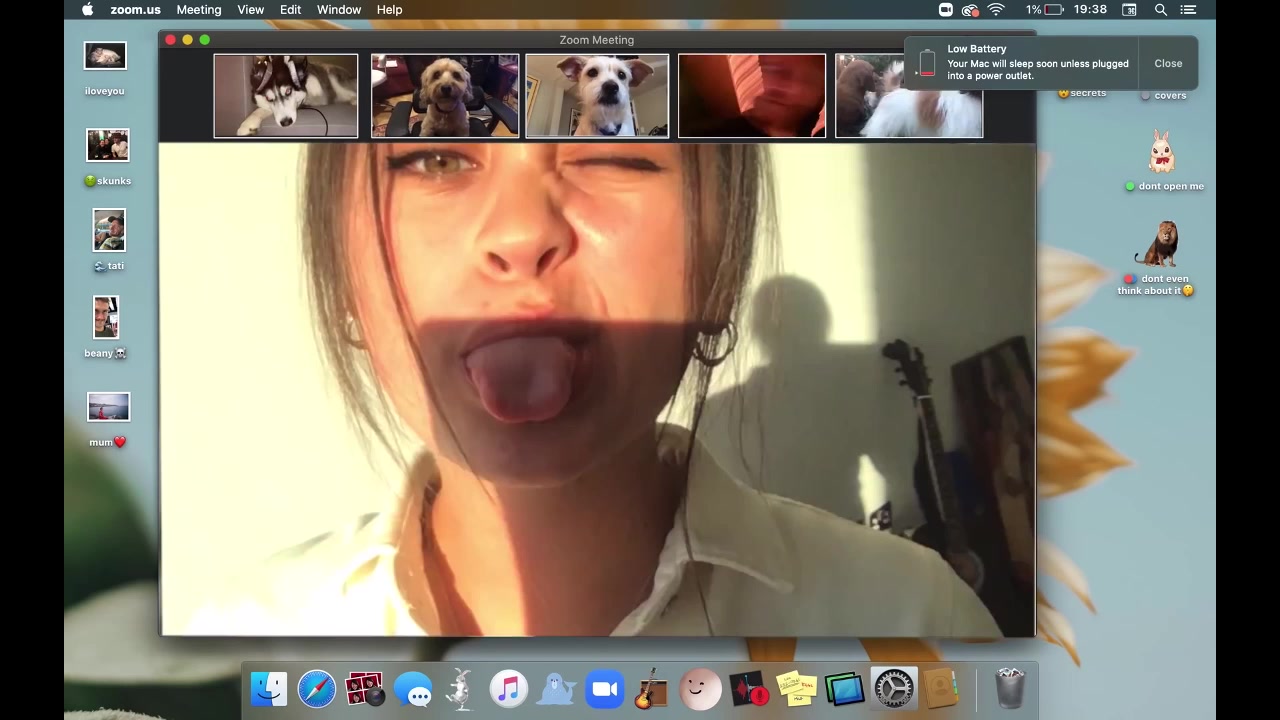Open Notification Center

(1188, 10)
